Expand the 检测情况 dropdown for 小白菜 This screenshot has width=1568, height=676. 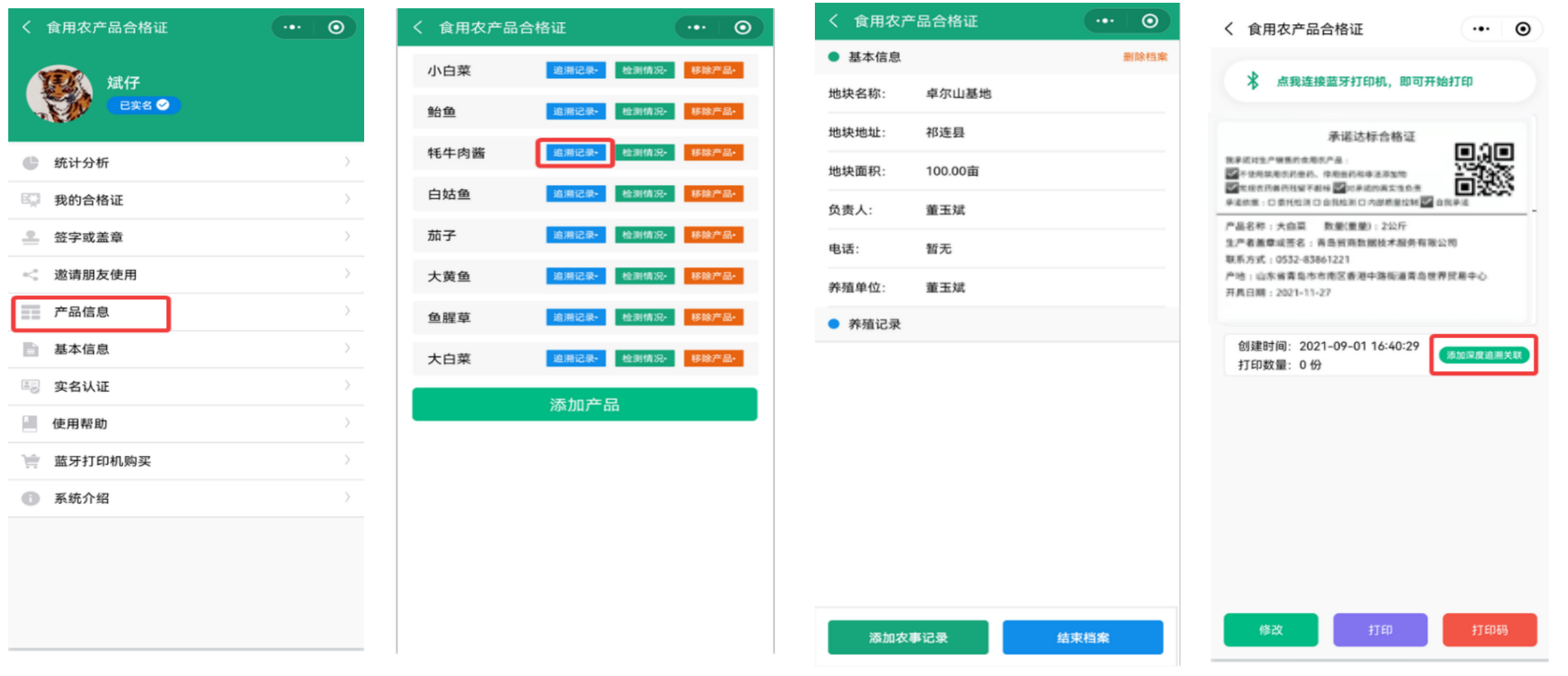(644, 69)
